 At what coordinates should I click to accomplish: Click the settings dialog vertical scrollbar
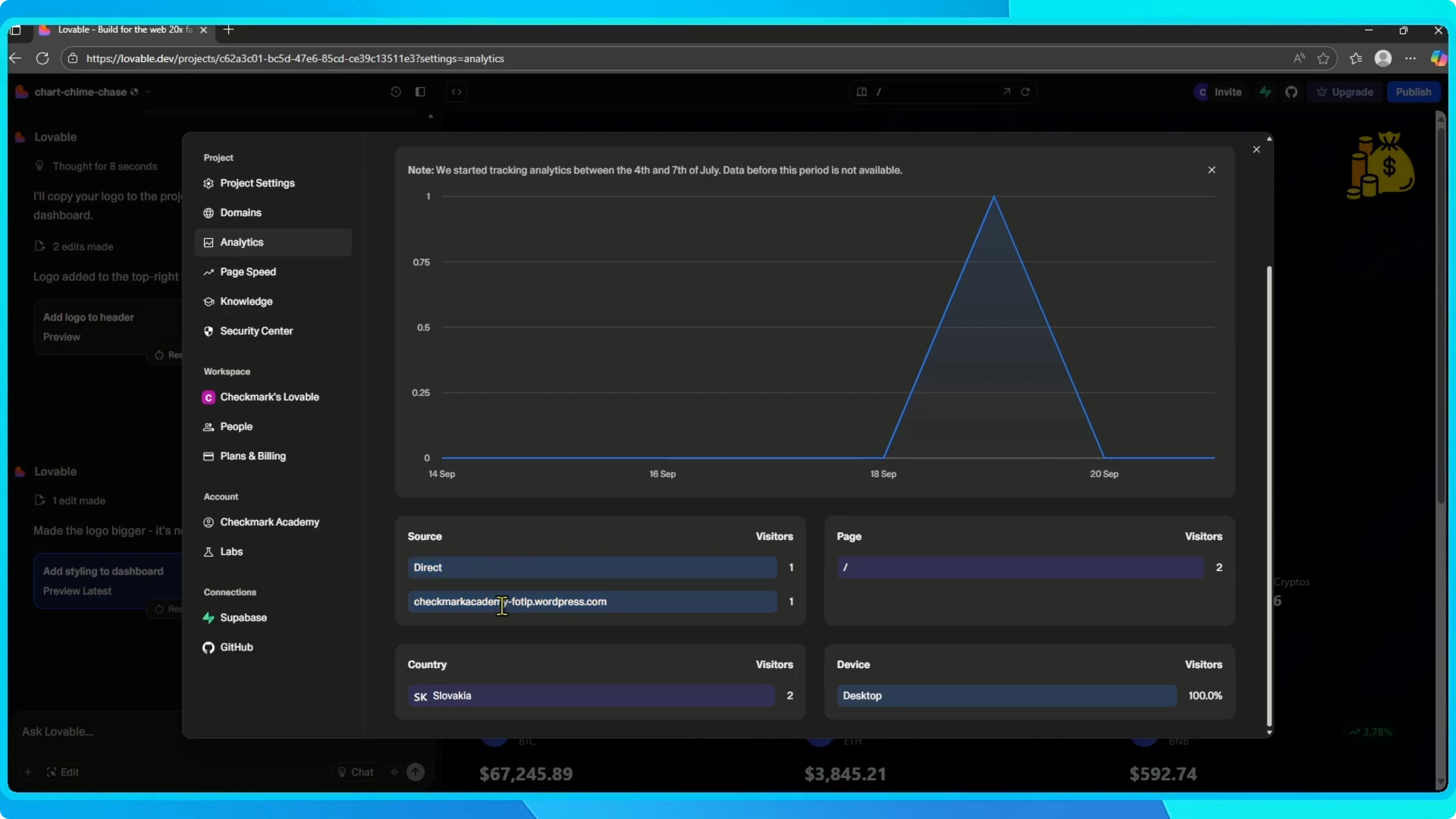pos(1269,496)
